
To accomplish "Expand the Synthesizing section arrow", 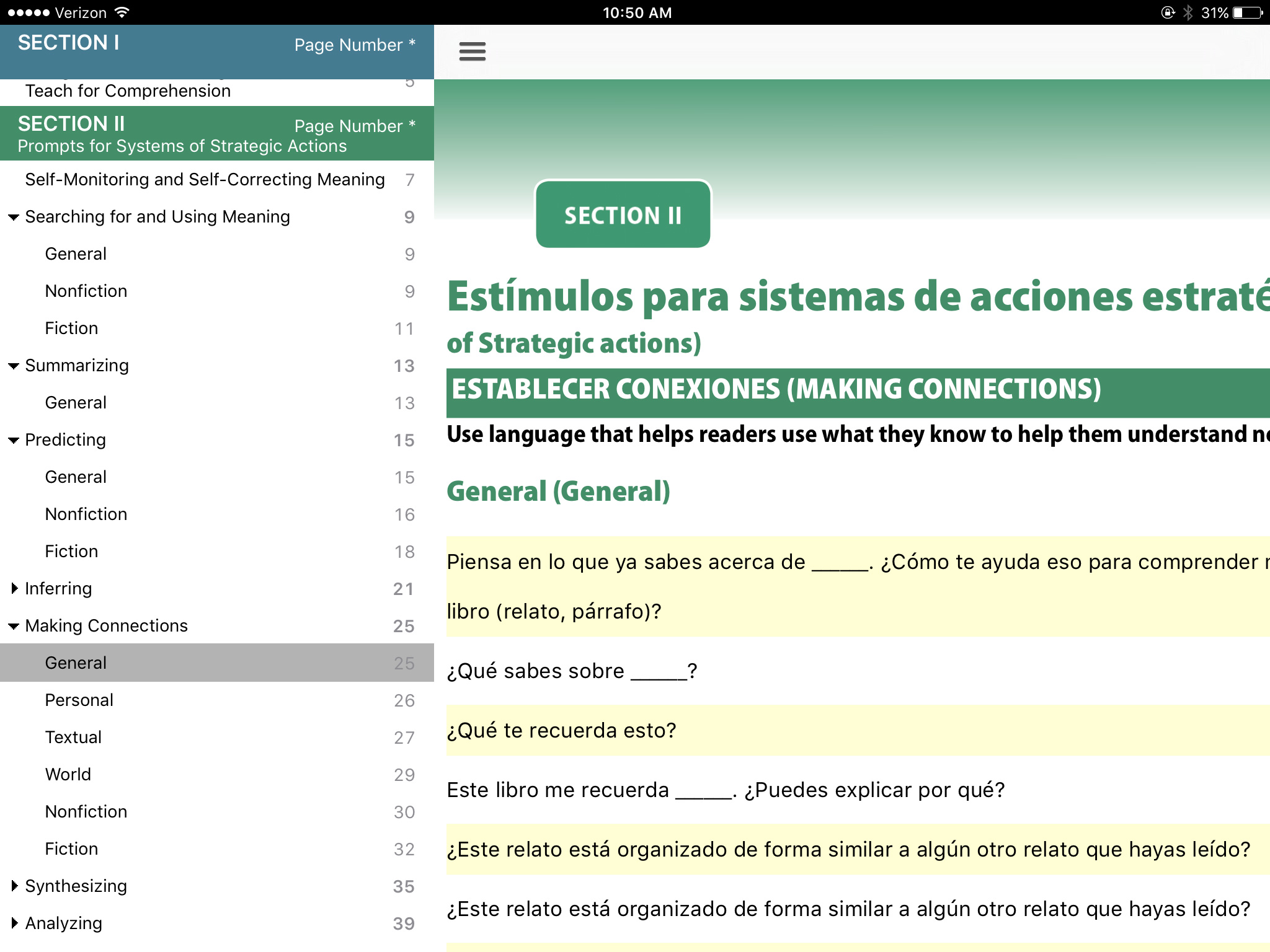I will pyautogui.click(x=14, y=886).
